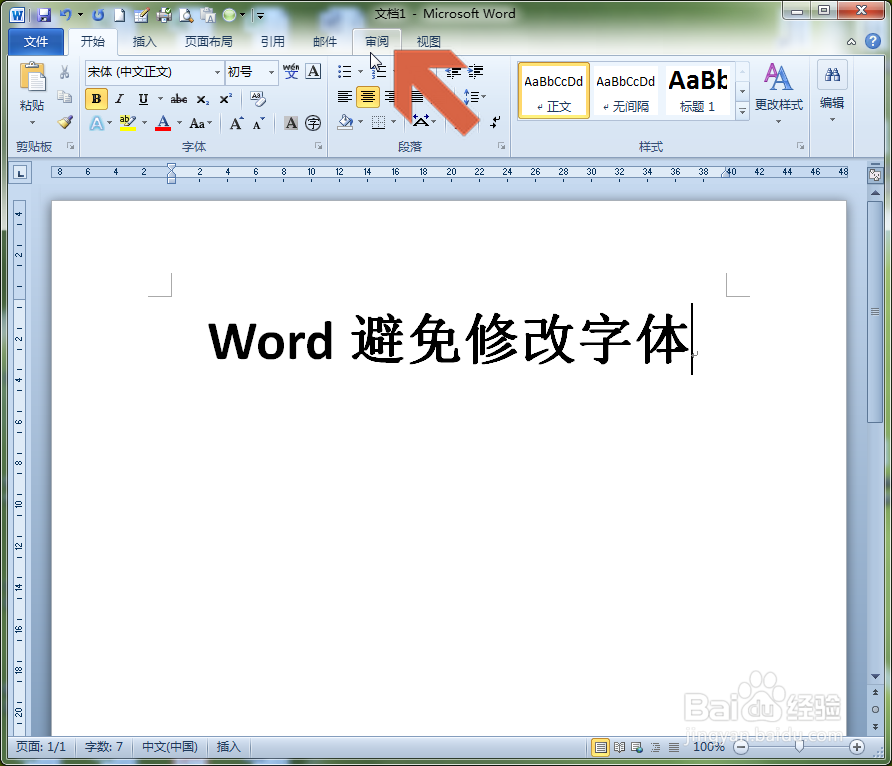Click the yellow text highlight color button
Viewport: 892px width, 766px height.
(x=128, y=123)
